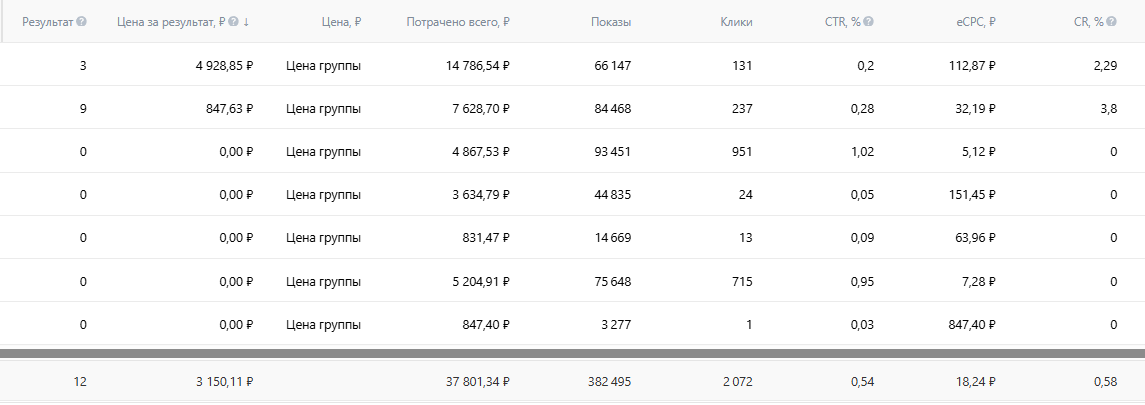
Task: Click Цена группы in the 847,63 ₽ row
Action: pyautogui.click(x=323, y=108)
